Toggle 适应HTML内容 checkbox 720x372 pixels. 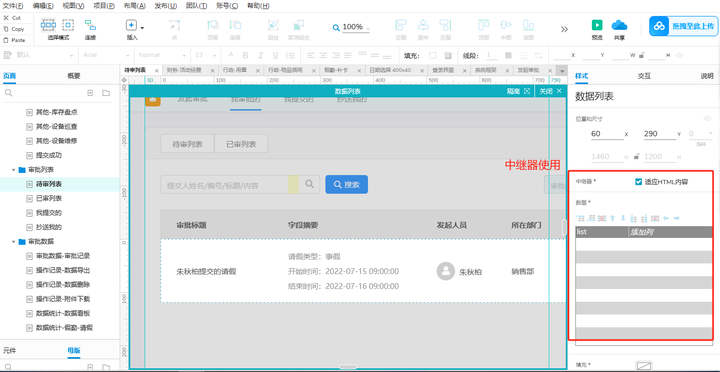point(638,182)
